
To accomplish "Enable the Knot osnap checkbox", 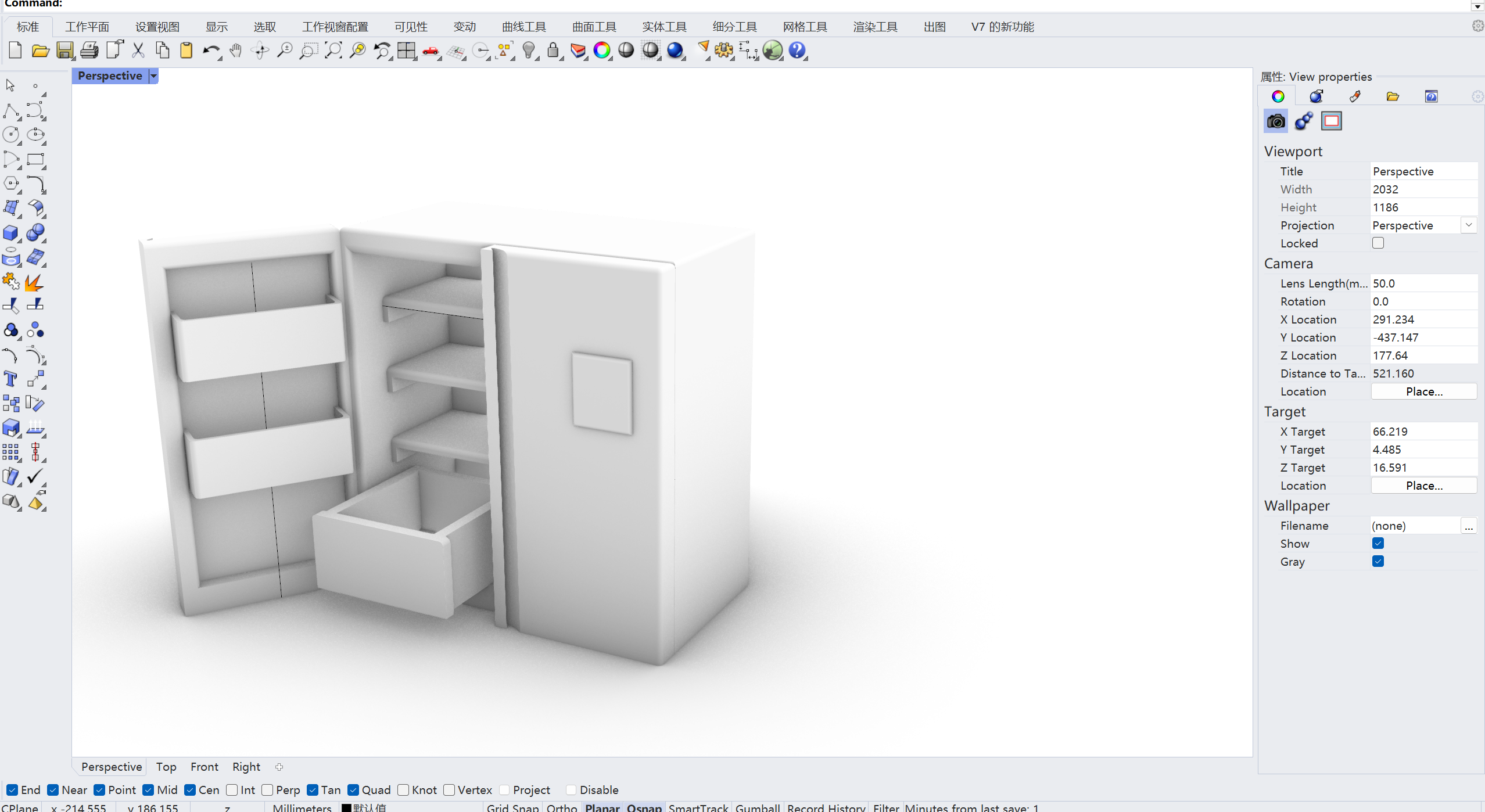I will (403, 790).
